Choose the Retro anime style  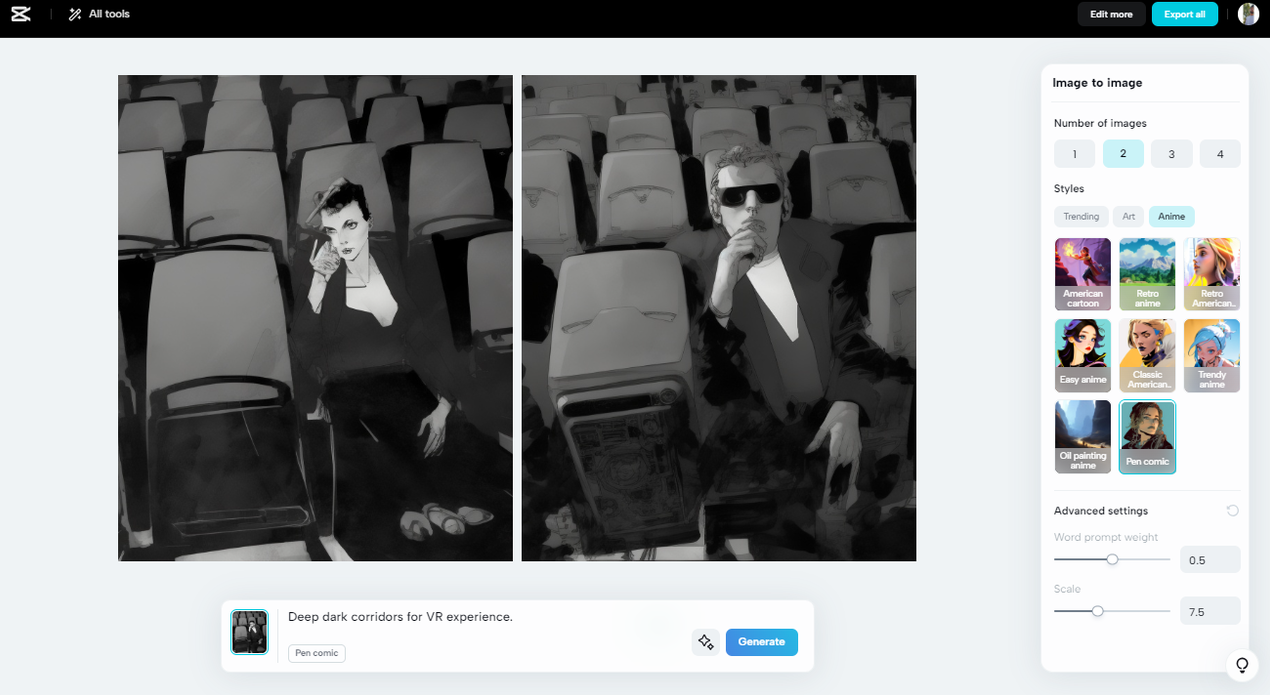1147,274
